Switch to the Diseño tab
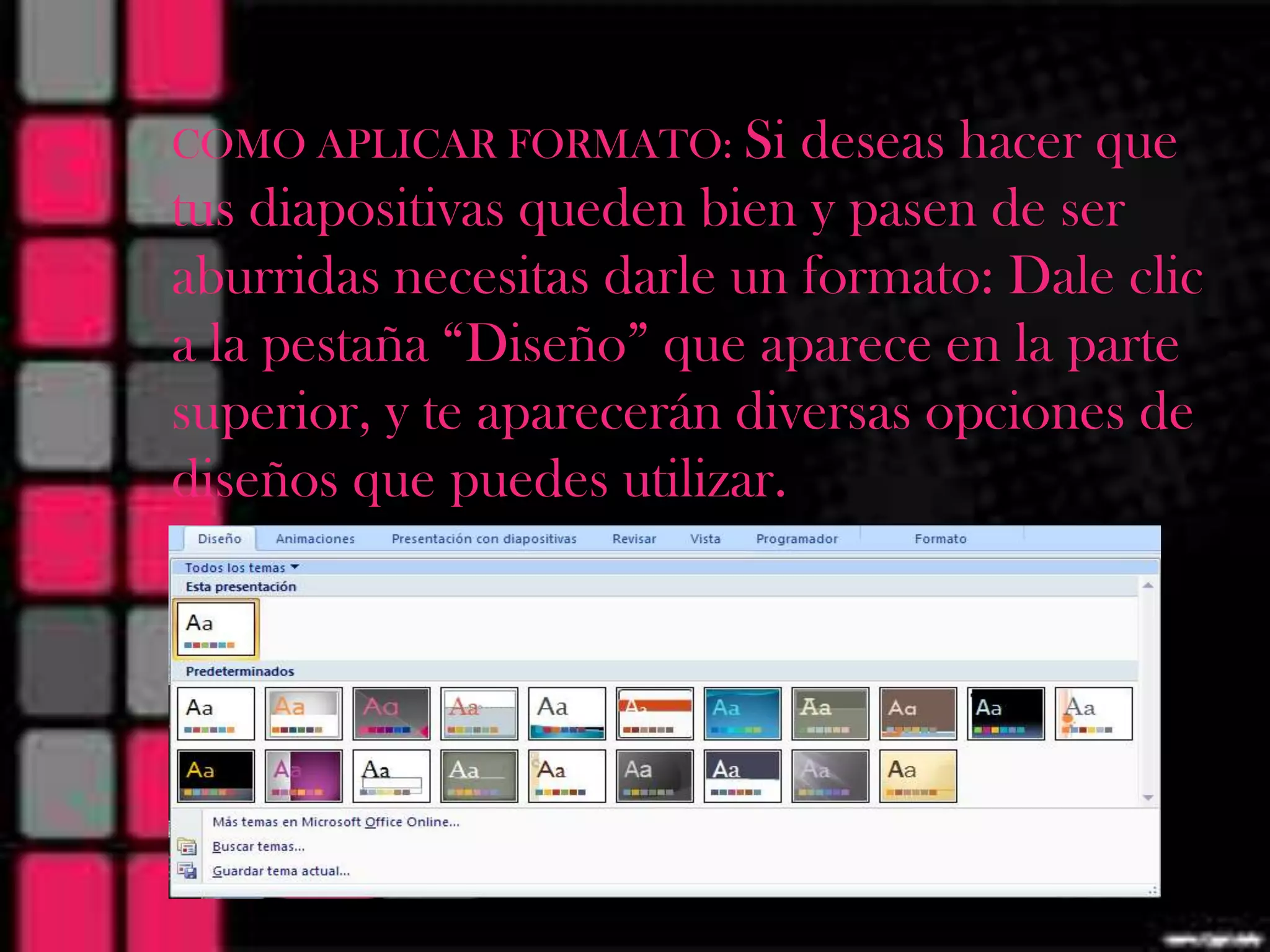This screenshot has height=952, width=1270. [220, 539]
